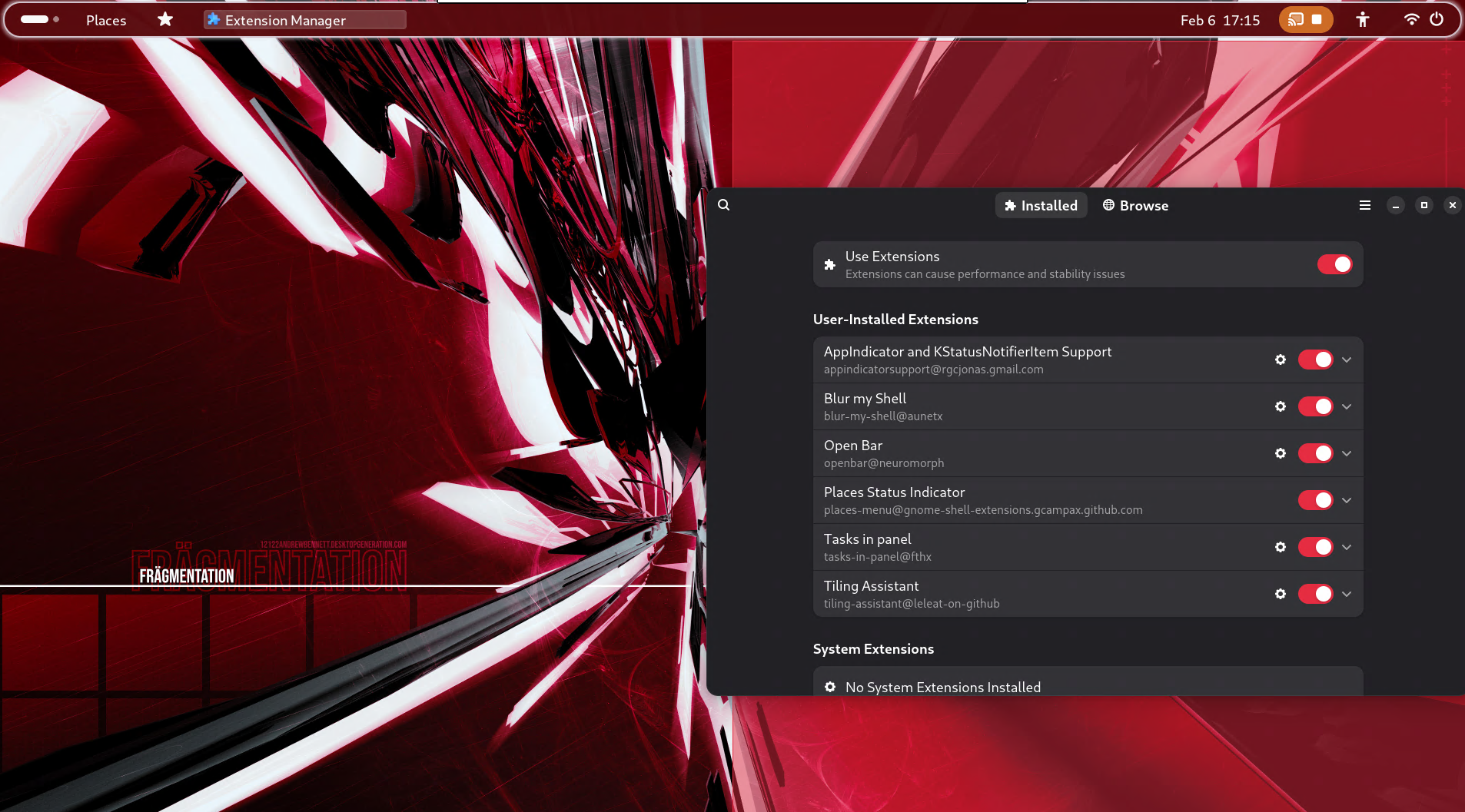The width and height of the screenshot is (1465, 812).
Task: Click openbar@neuromorph identifier text
Action: tap(884, 463)
